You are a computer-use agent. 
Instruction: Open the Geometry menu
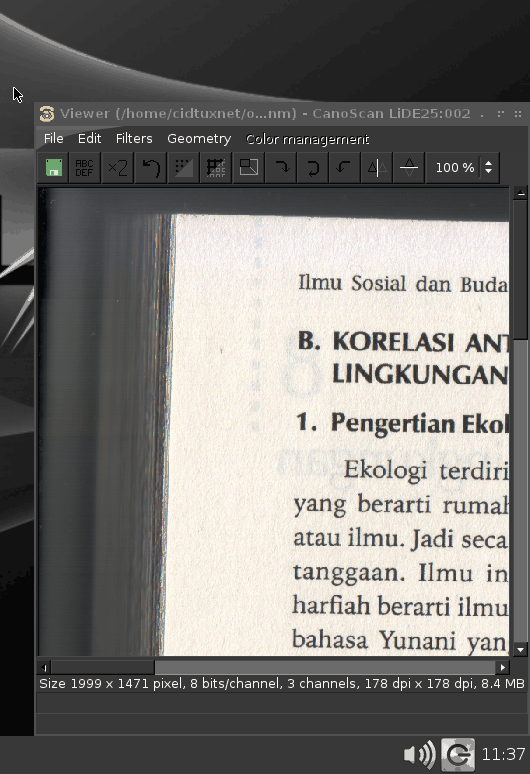pyautogui.click(x=199, y=139)
